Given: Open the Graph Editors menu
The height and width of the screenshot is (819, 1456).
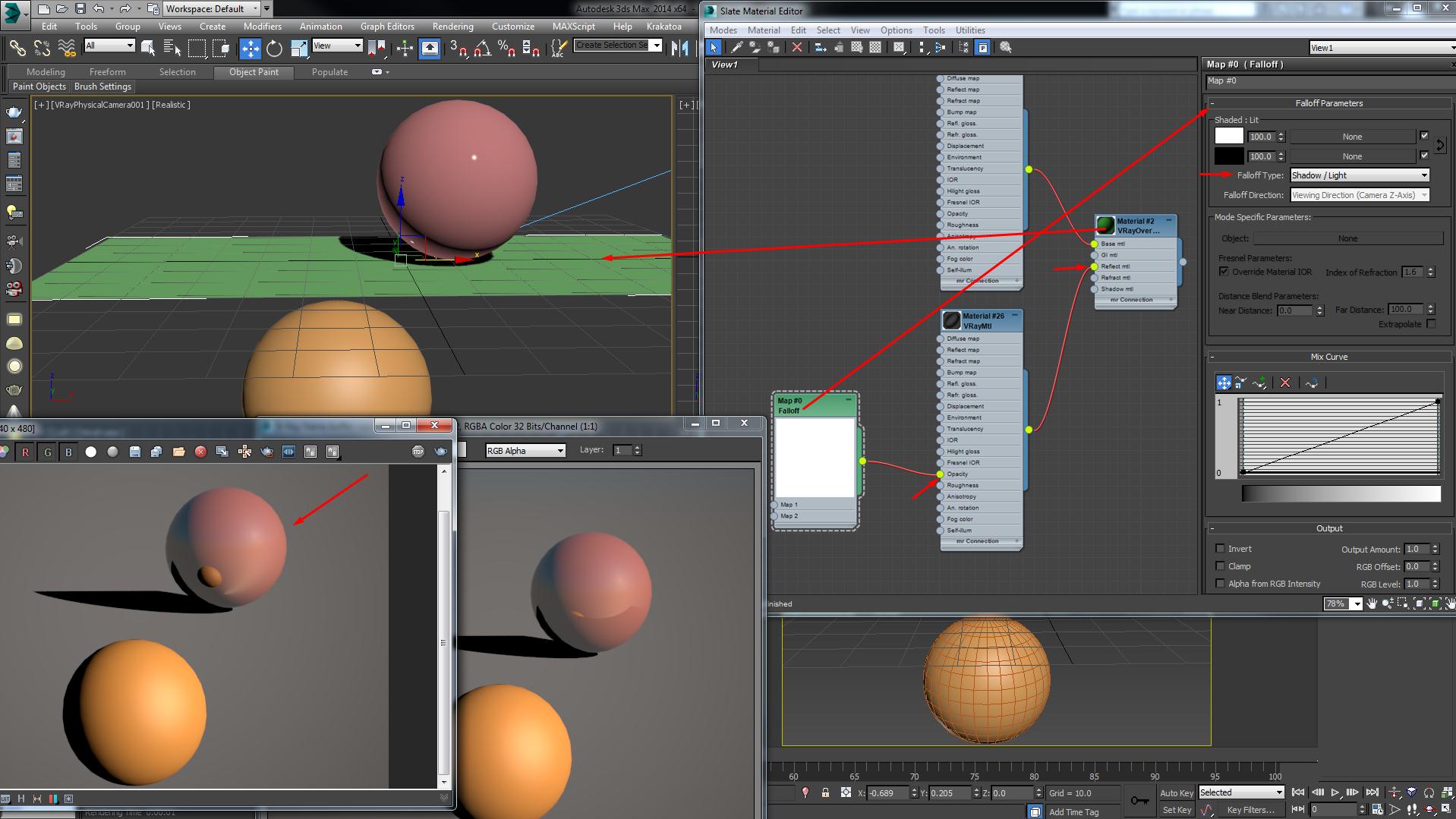Looking at the screenshot, I should 387,27.
